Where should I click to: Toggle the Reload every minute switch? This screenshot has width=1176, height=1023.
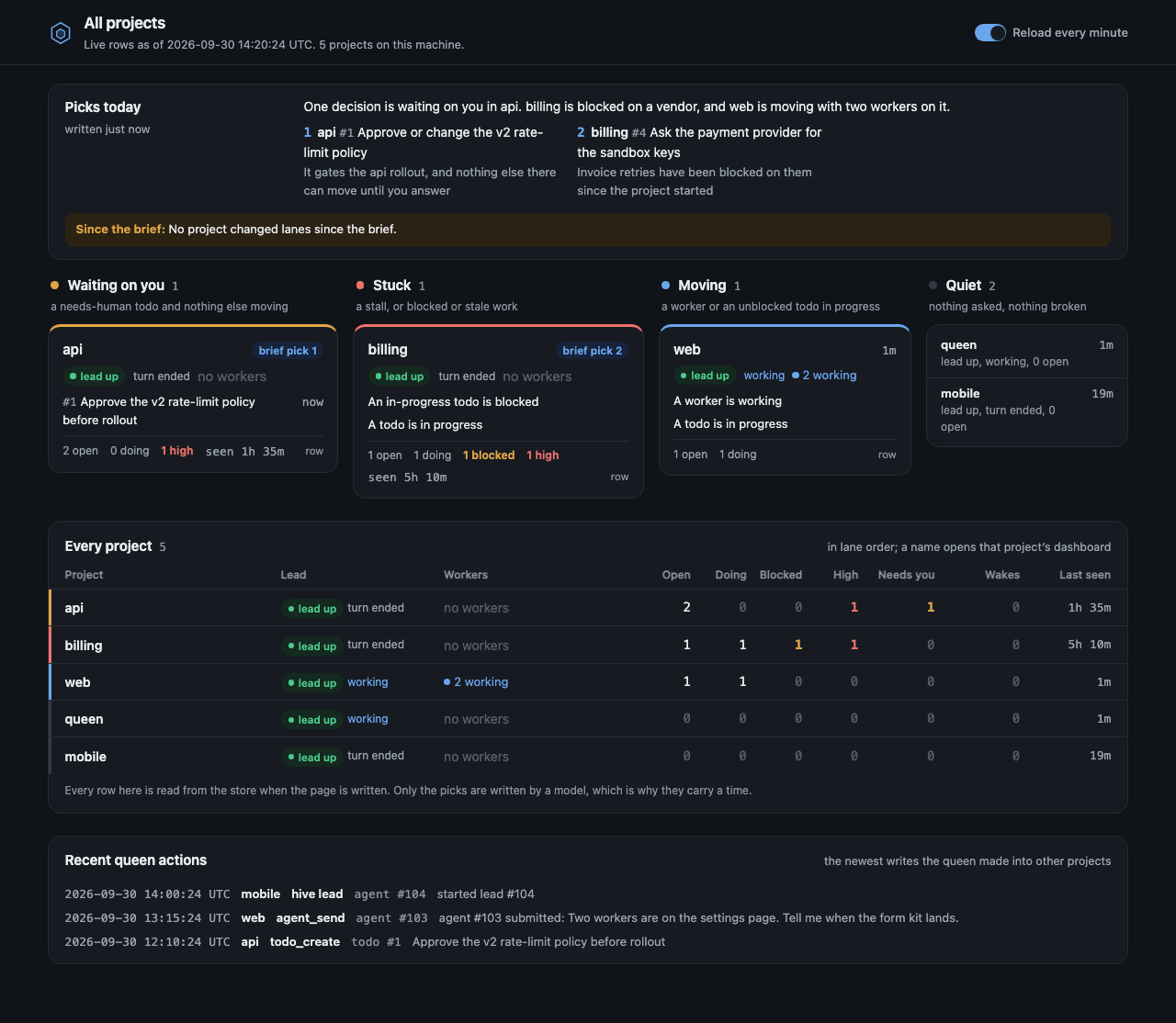pyautogui.click(x=990, y=33)
